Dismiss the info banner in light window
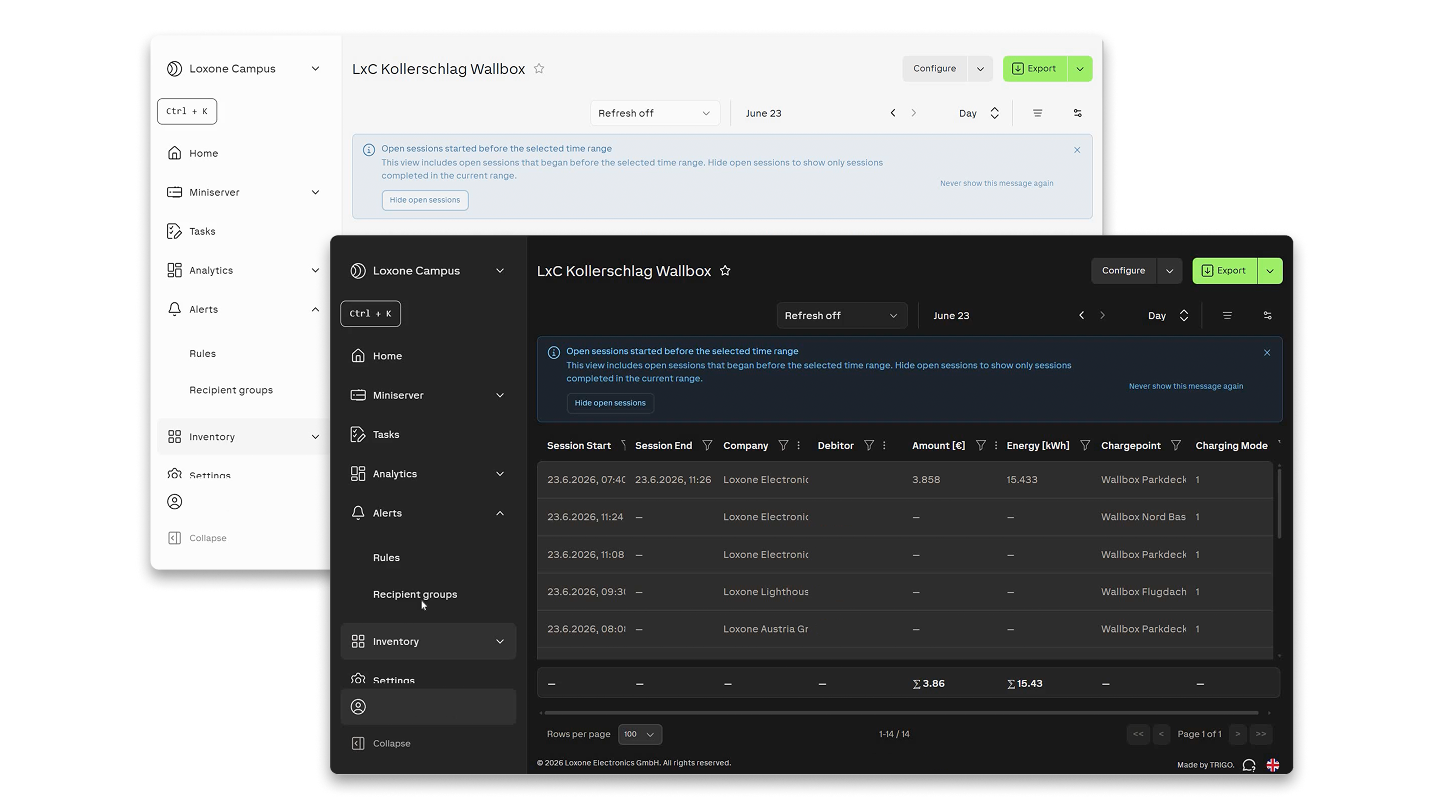This screenshot has height=810, width=1440. click(x=1077, y=150)
